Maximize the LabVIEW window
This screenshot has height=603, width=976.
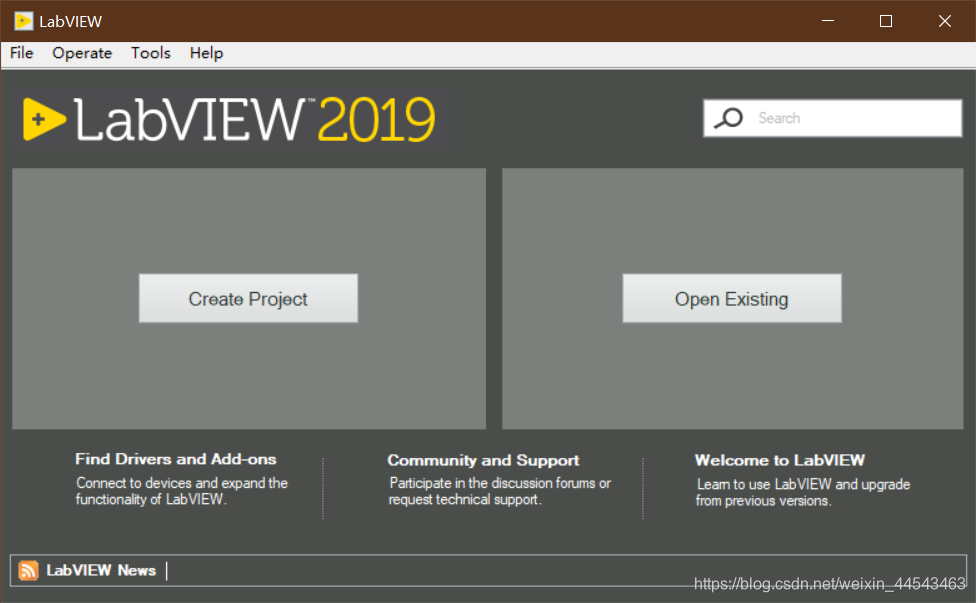[886, 21]
